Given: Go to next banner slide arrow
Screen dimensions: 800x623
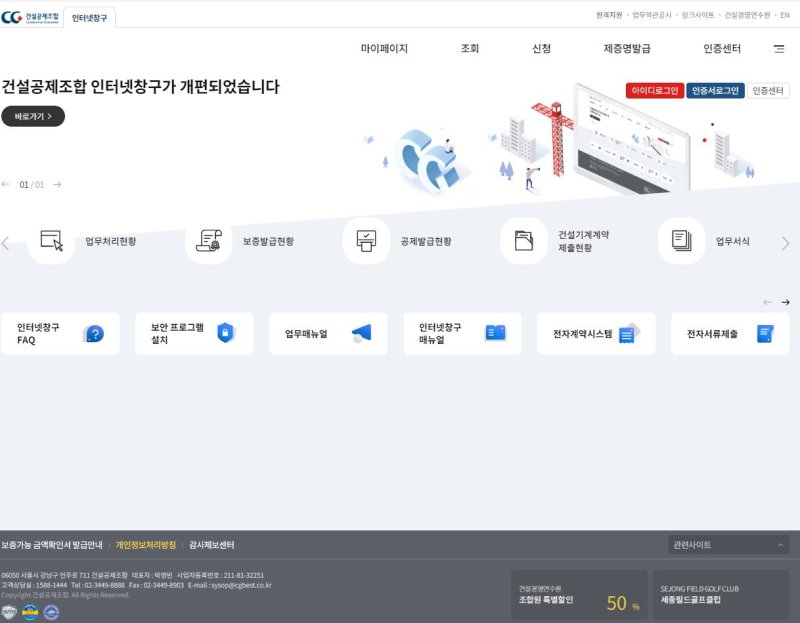Looking at the screenshot, I should click(x=57, y=185).
